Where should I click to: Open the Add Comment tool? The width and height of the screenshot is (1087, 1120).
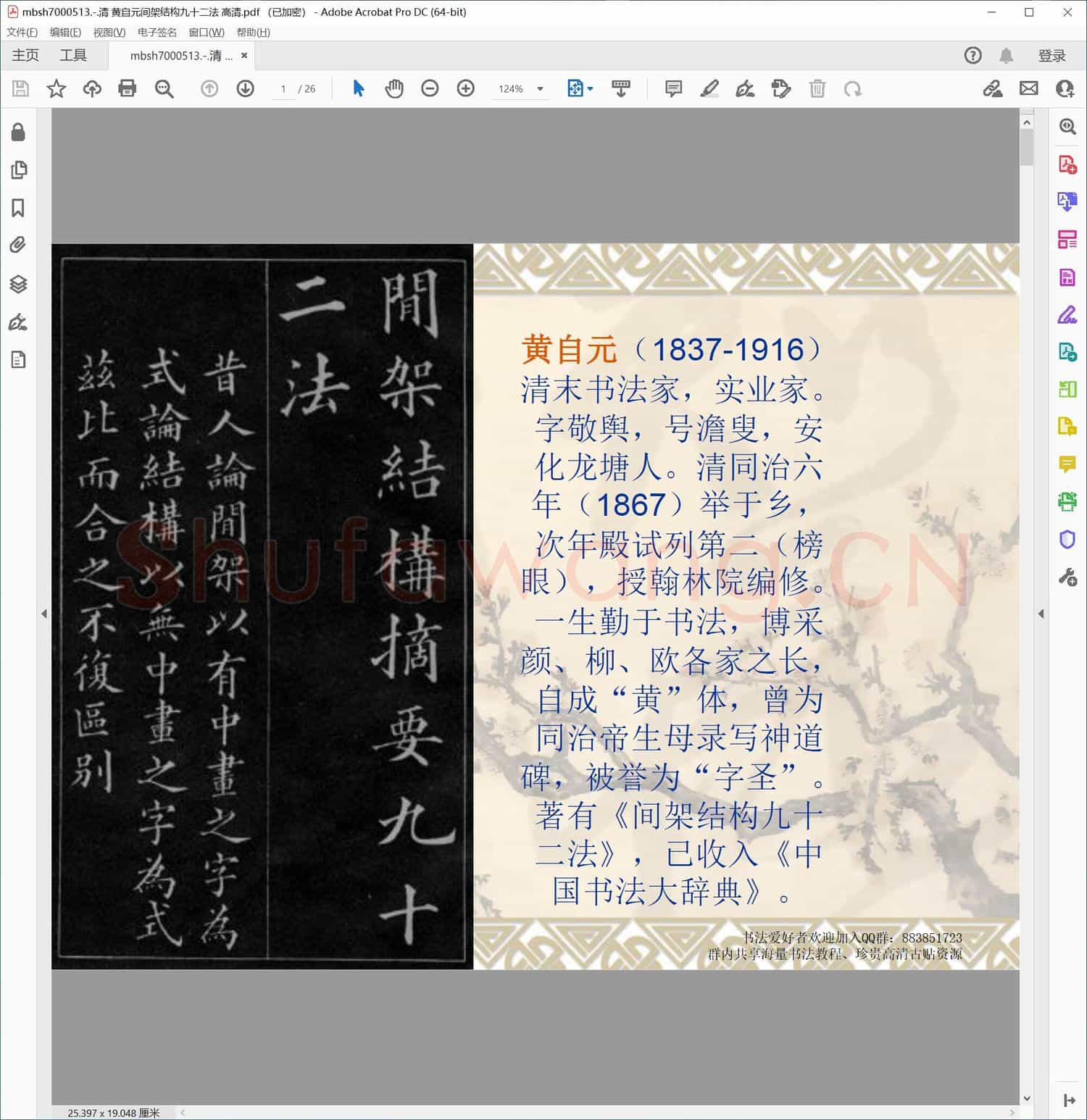pos(672,88)
